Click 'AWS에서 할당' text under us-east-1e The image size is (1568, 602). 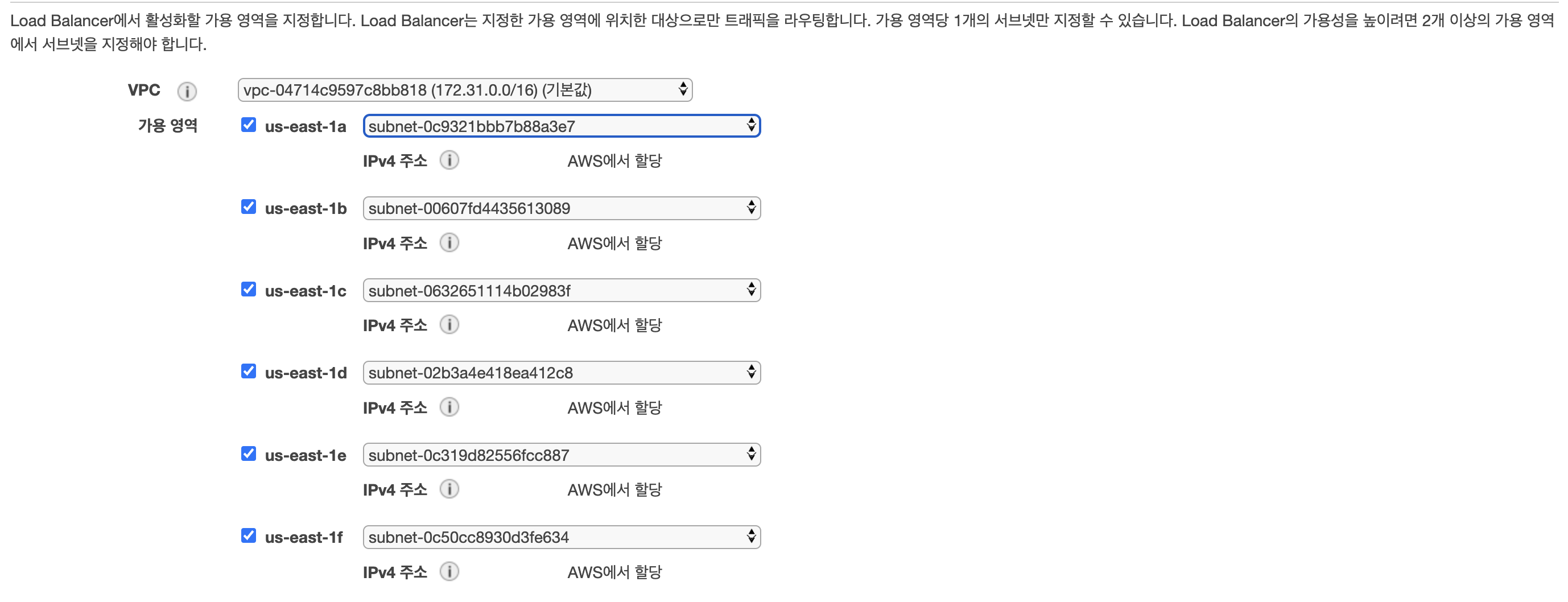614,489
